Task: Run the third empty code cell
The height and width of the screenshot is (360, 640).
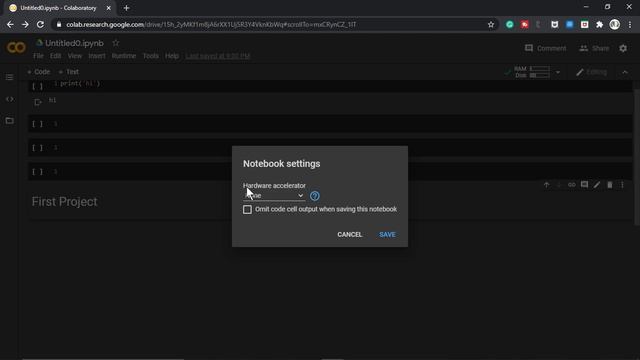Action: pos(37,148)
